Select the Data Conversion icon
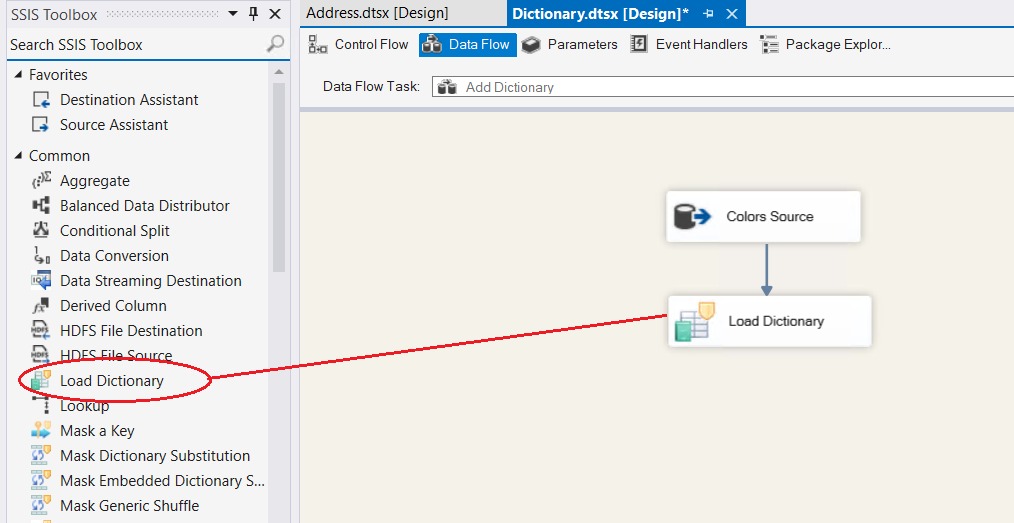Viewport: 1014px width, 523px height. [x=41, y=256]
